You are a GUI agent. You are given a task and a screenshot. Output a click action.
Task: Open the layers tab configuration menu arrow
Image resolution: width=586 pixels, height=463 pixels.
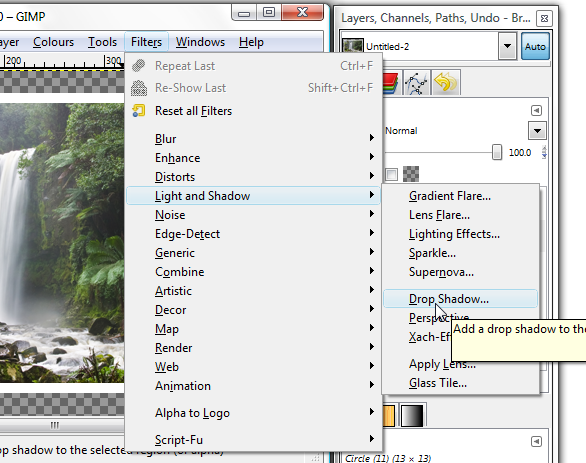click(536, 110)
